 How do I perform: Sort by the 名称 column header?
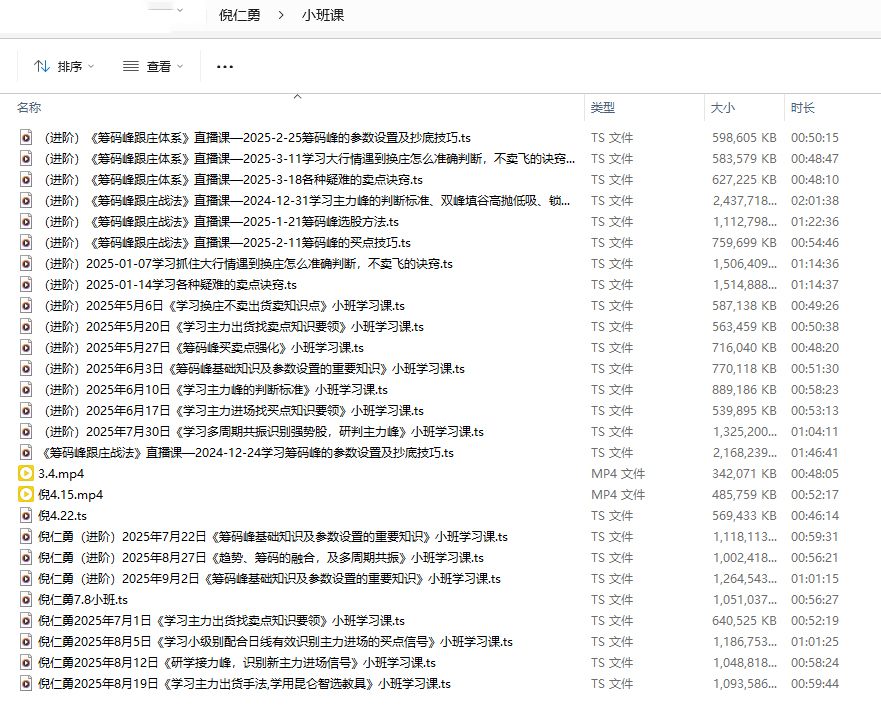coord(30,108)
